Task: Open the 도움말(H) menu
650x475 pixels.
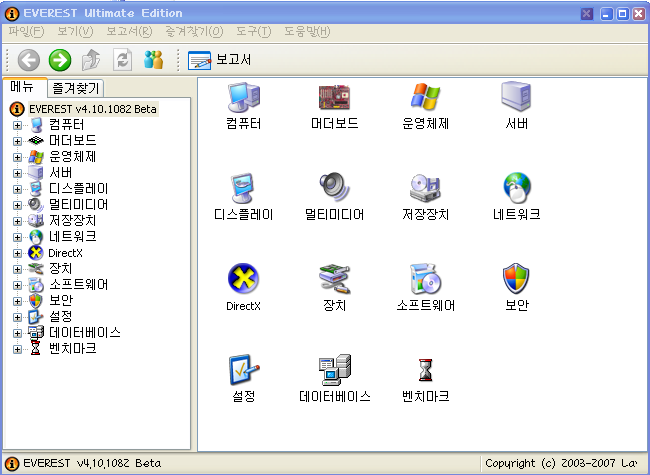Action: (307, 32)
